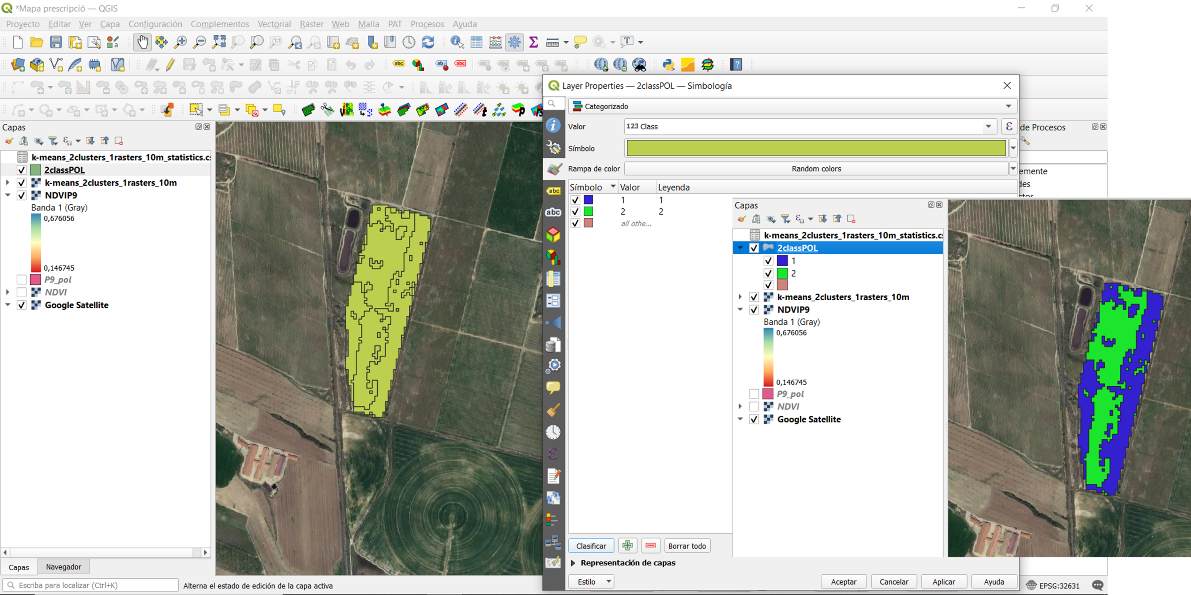1191x595 pixels.
Task: Click the yellow-green Símbolo swatch
Action: [815, 147]
